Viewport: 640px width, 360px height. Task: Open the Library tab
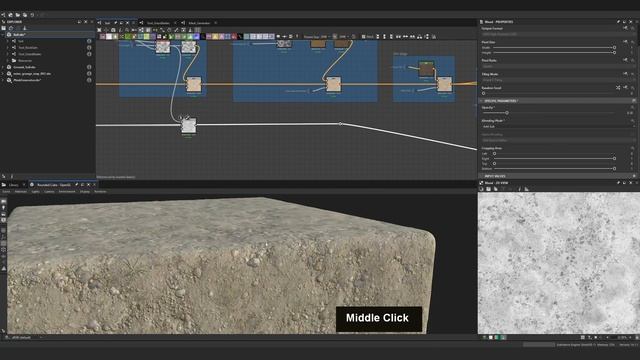click(14, 185)
